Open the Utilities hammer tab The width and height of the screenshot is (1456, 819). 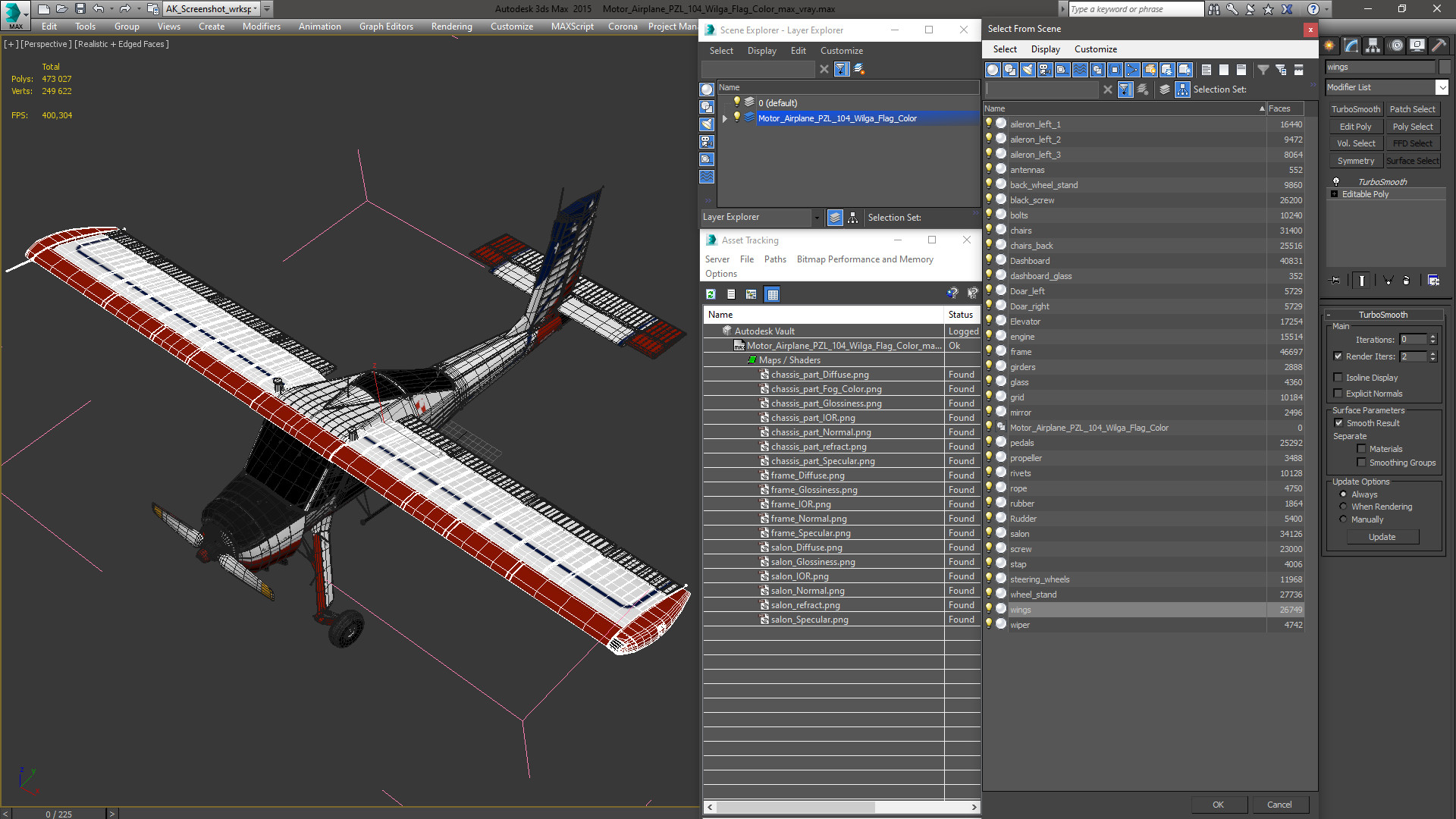click(x=1439, y=45)
